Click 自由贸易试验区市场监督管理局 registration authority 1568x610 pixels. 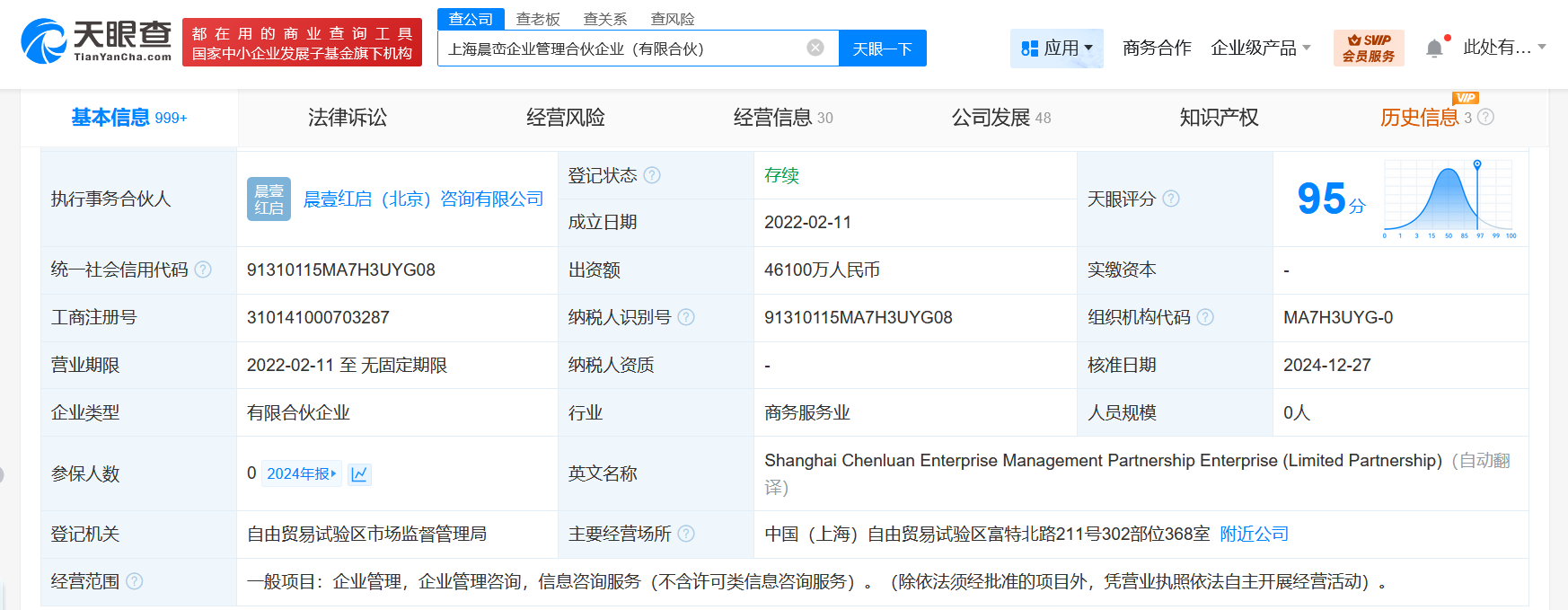click(x=366, y=534)
